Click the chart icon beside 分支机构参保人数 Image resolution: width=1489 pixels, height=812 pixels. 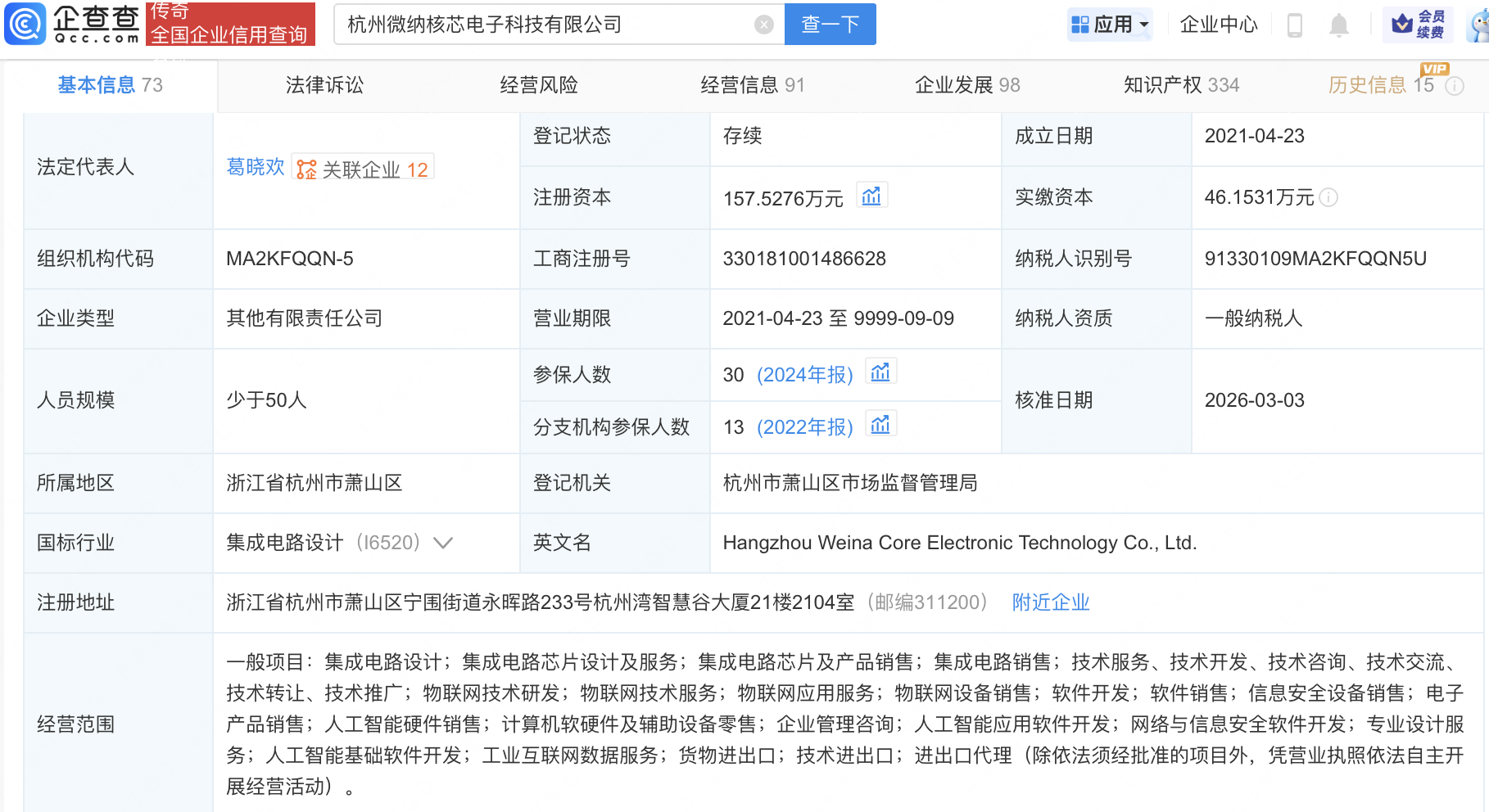coord(881,424)
